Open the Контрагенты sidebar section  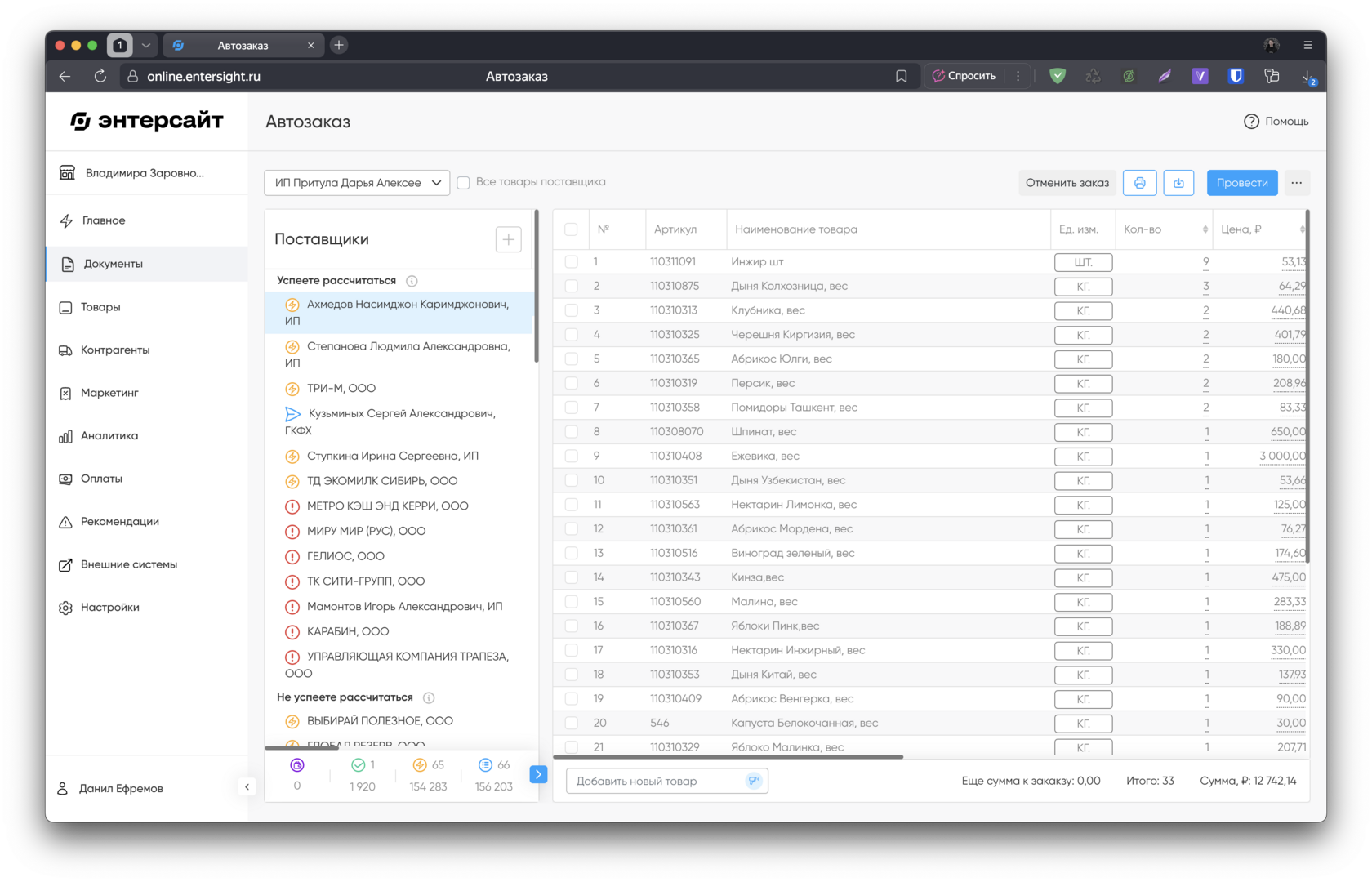point(147,350)
